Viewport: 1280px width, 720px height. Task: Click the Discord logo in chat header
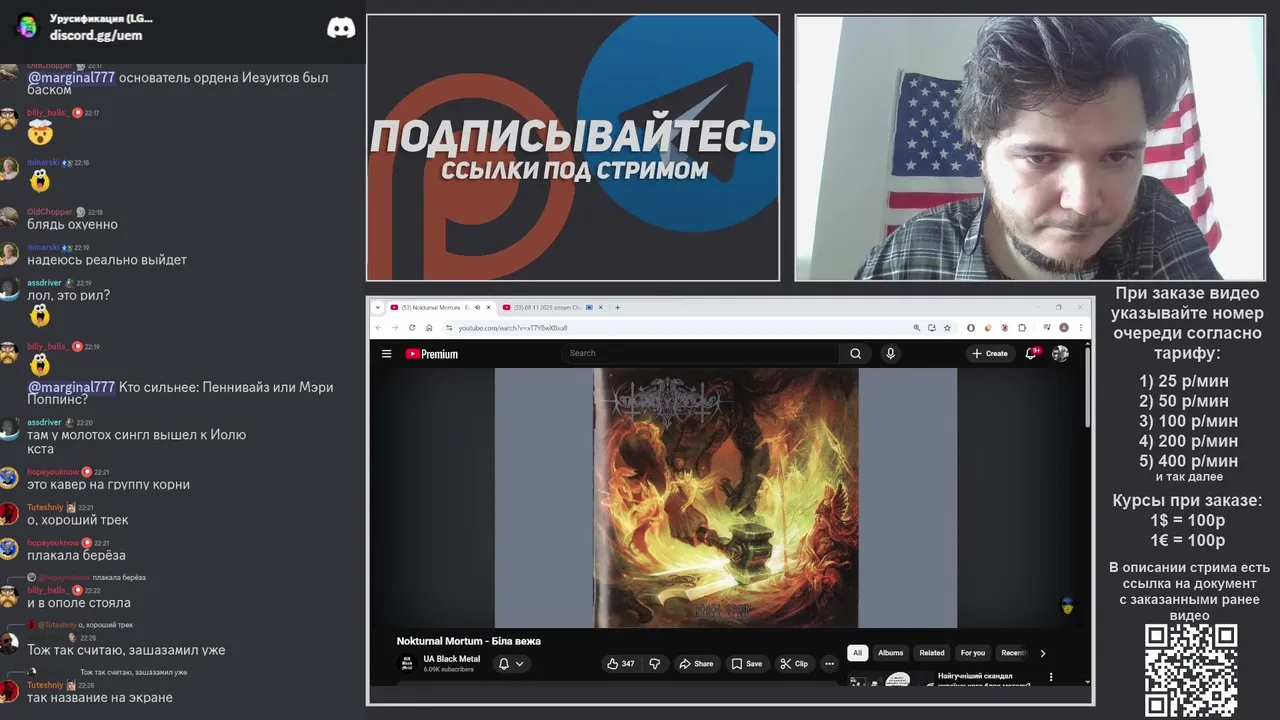(x=341, y=28)
